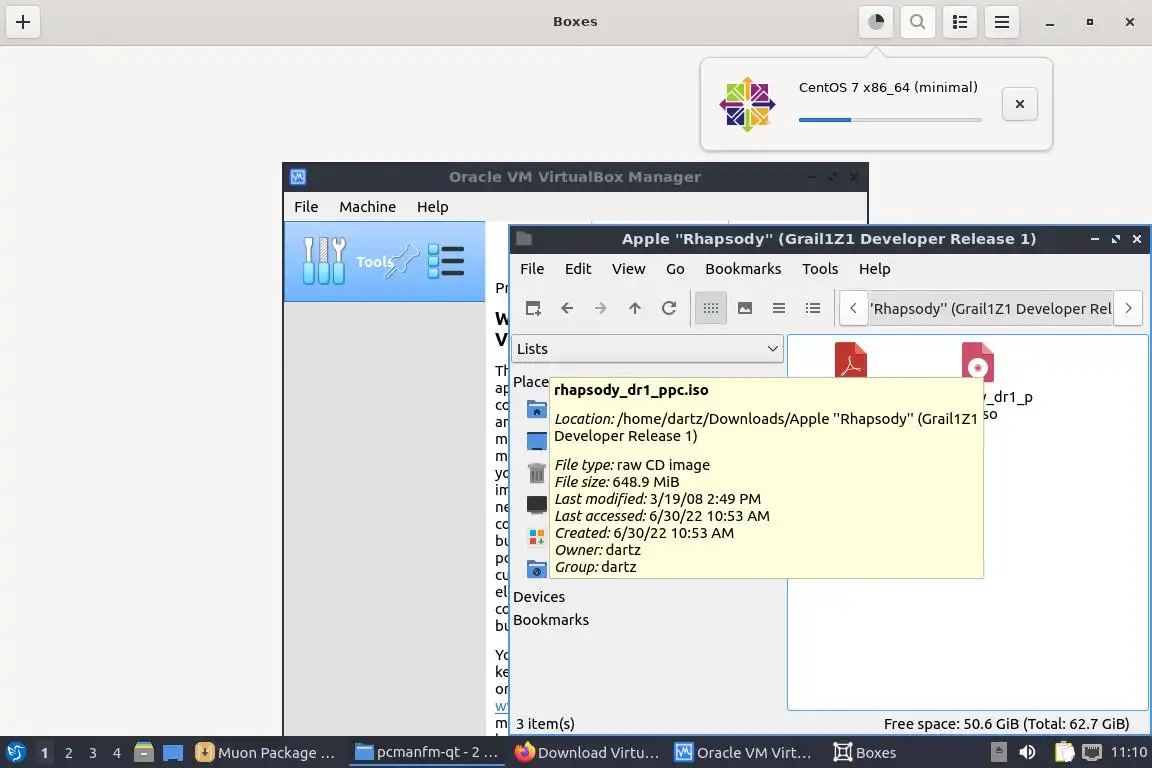Open the View menu in the file manager
Screen dimensions: 1152x768
628,269
